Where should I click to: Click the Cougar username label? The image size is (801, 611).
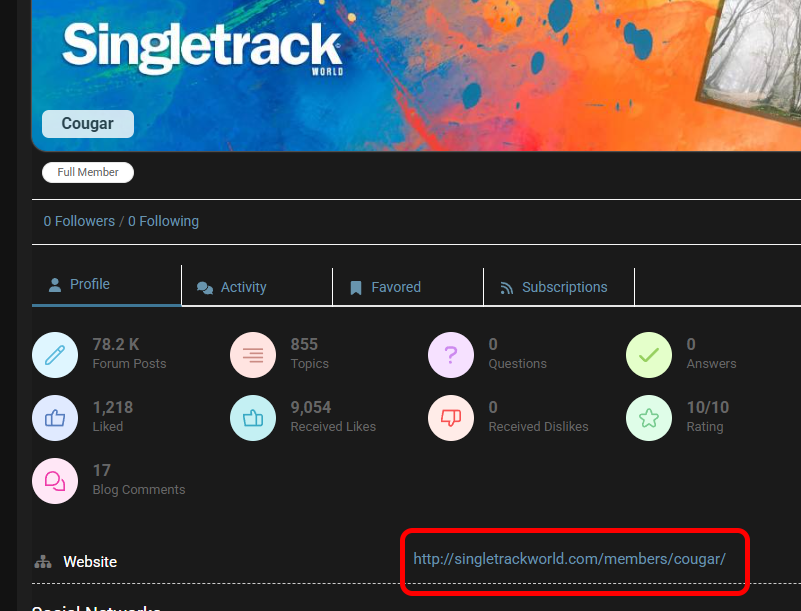tap(87, 124)
